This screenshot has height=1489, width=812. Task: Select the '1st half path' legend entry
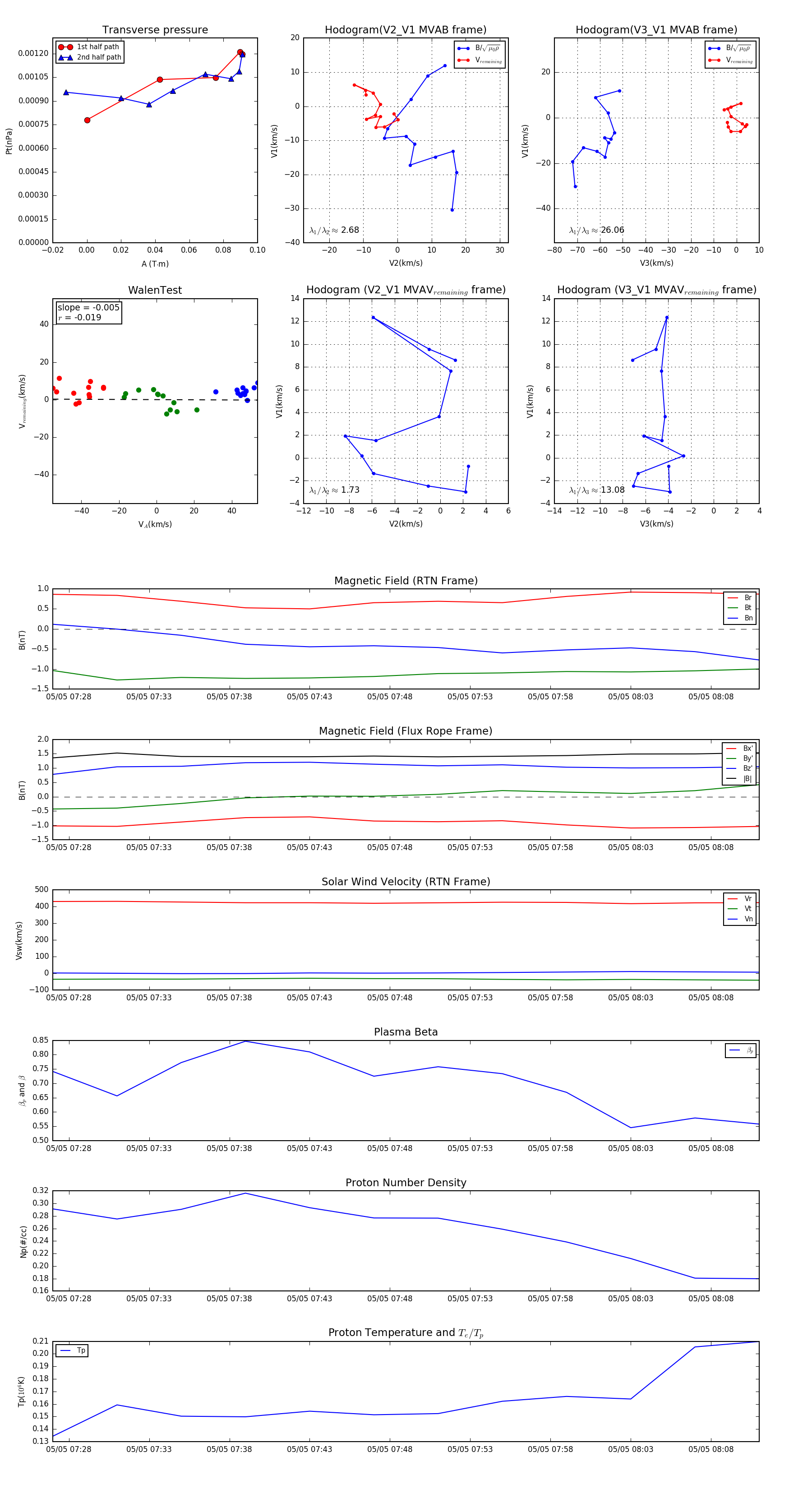90,47
